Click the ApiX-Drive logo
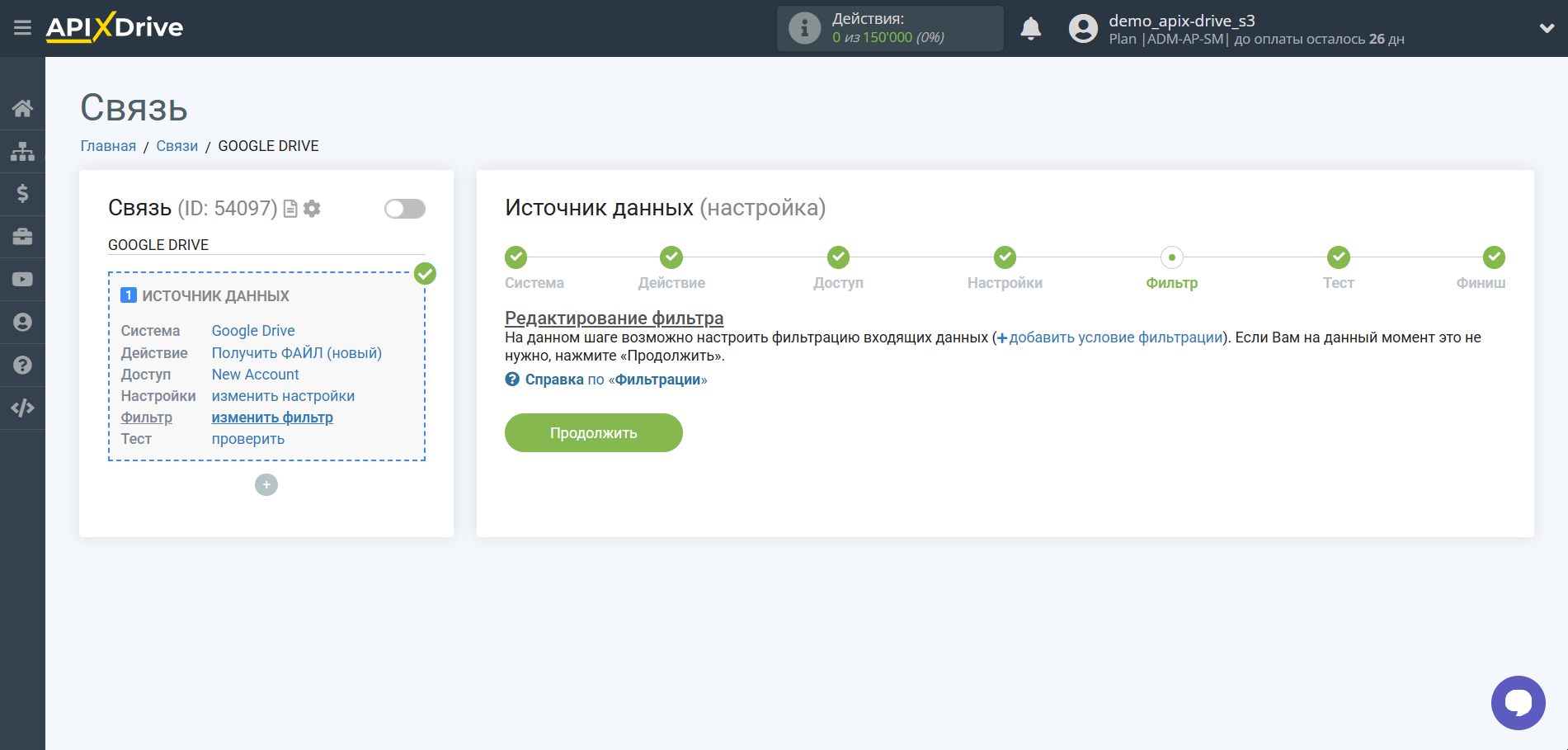The width and height of the screenshot is (1568, 750). coord(115,27)
